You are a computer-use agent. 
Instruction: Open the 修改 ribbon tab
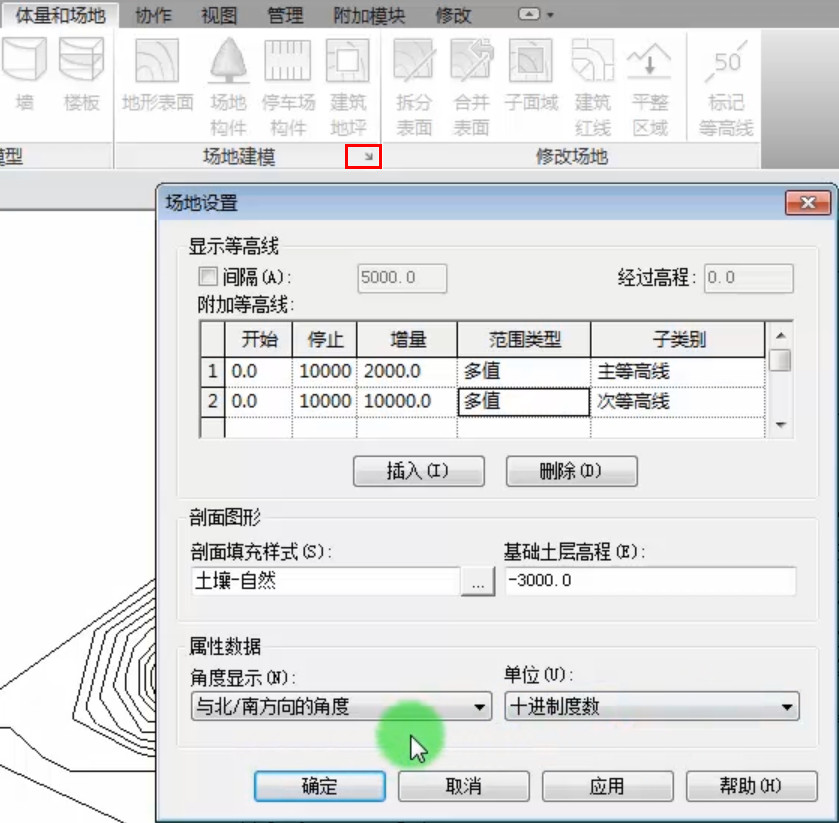pos(453,15)
